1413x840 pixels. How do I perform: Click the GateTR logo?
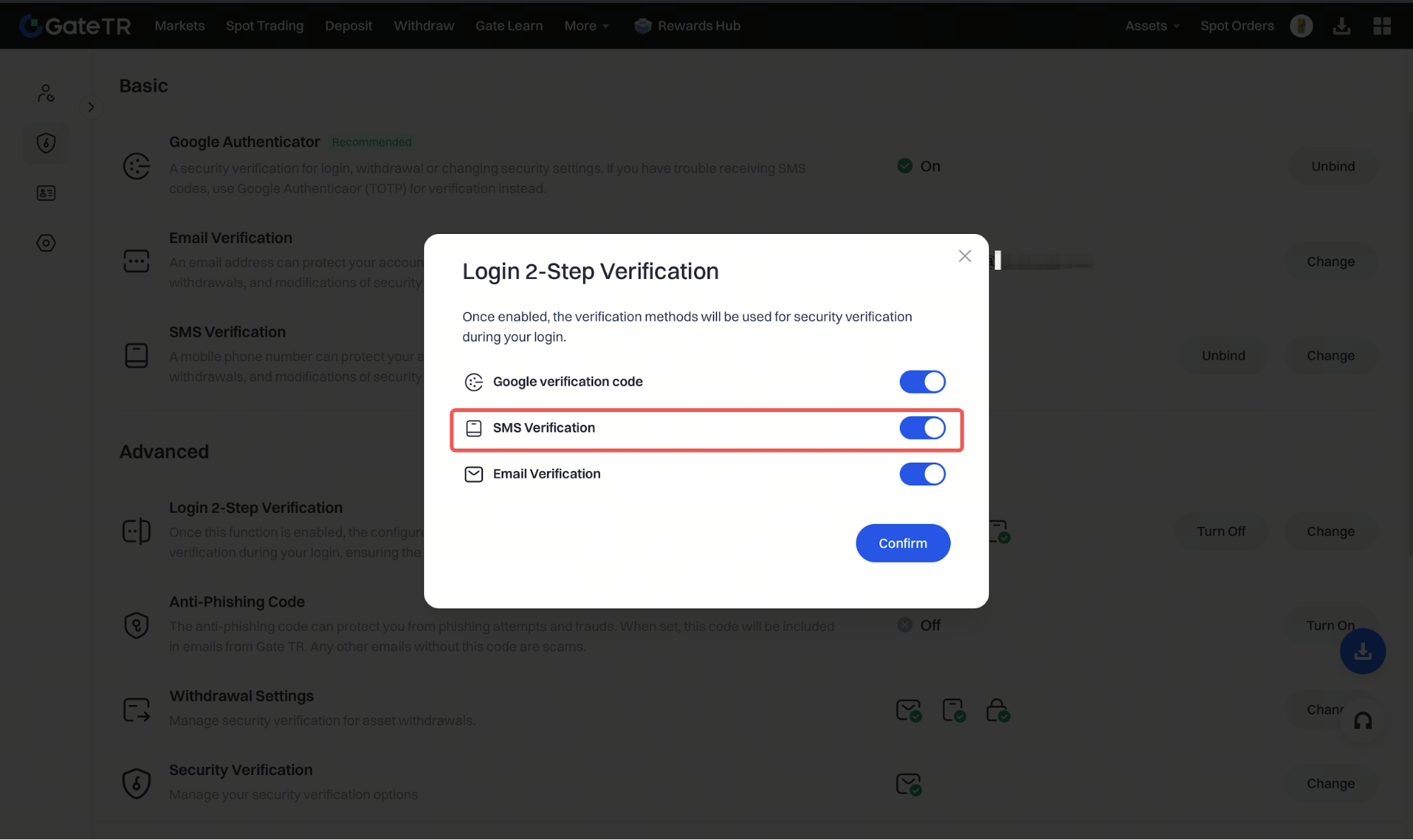[x=75, y=26]
